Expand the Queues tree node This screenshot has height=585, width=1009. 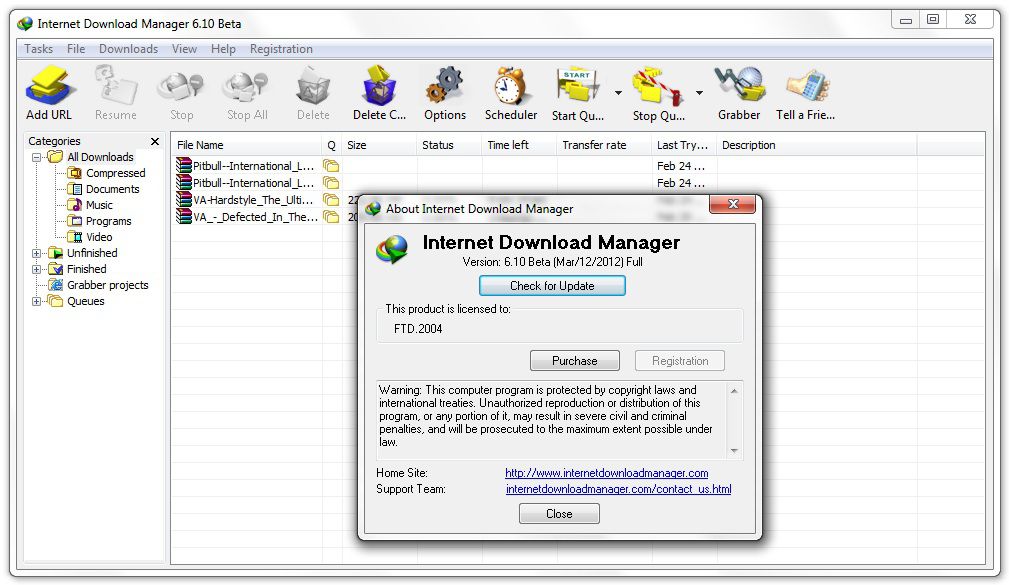click(37, 301)
